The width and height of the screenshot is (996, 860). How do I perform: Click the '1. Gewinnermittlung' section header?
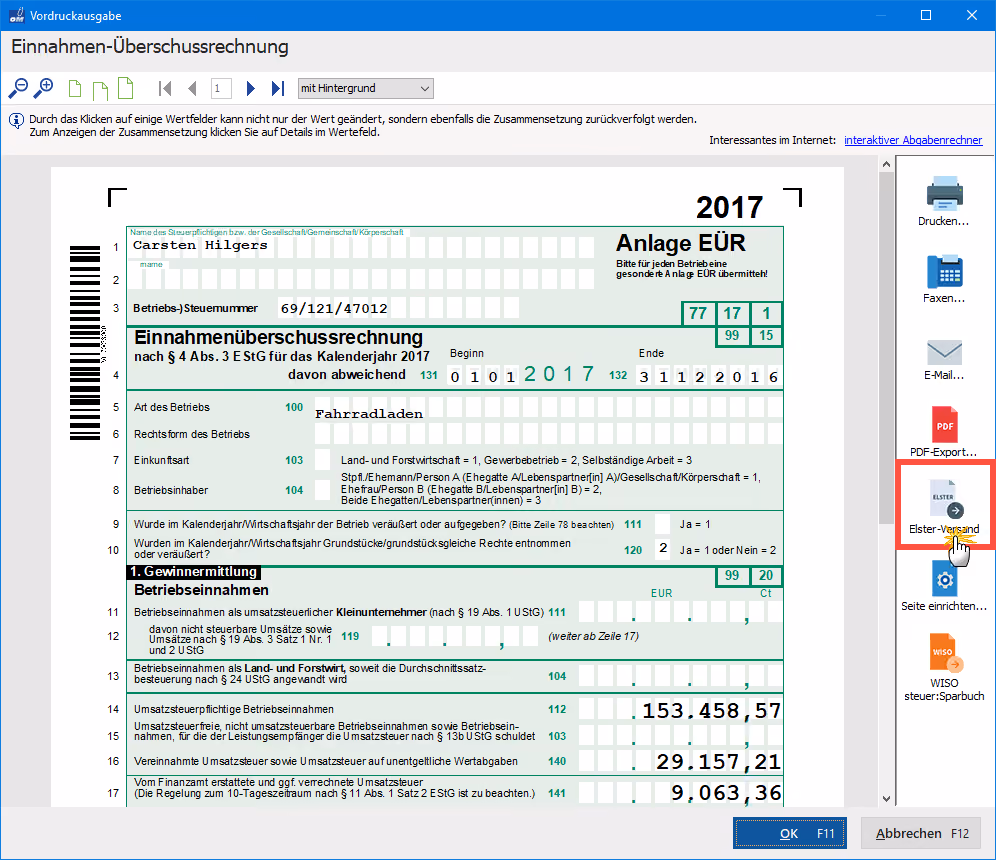coord(194,572)
